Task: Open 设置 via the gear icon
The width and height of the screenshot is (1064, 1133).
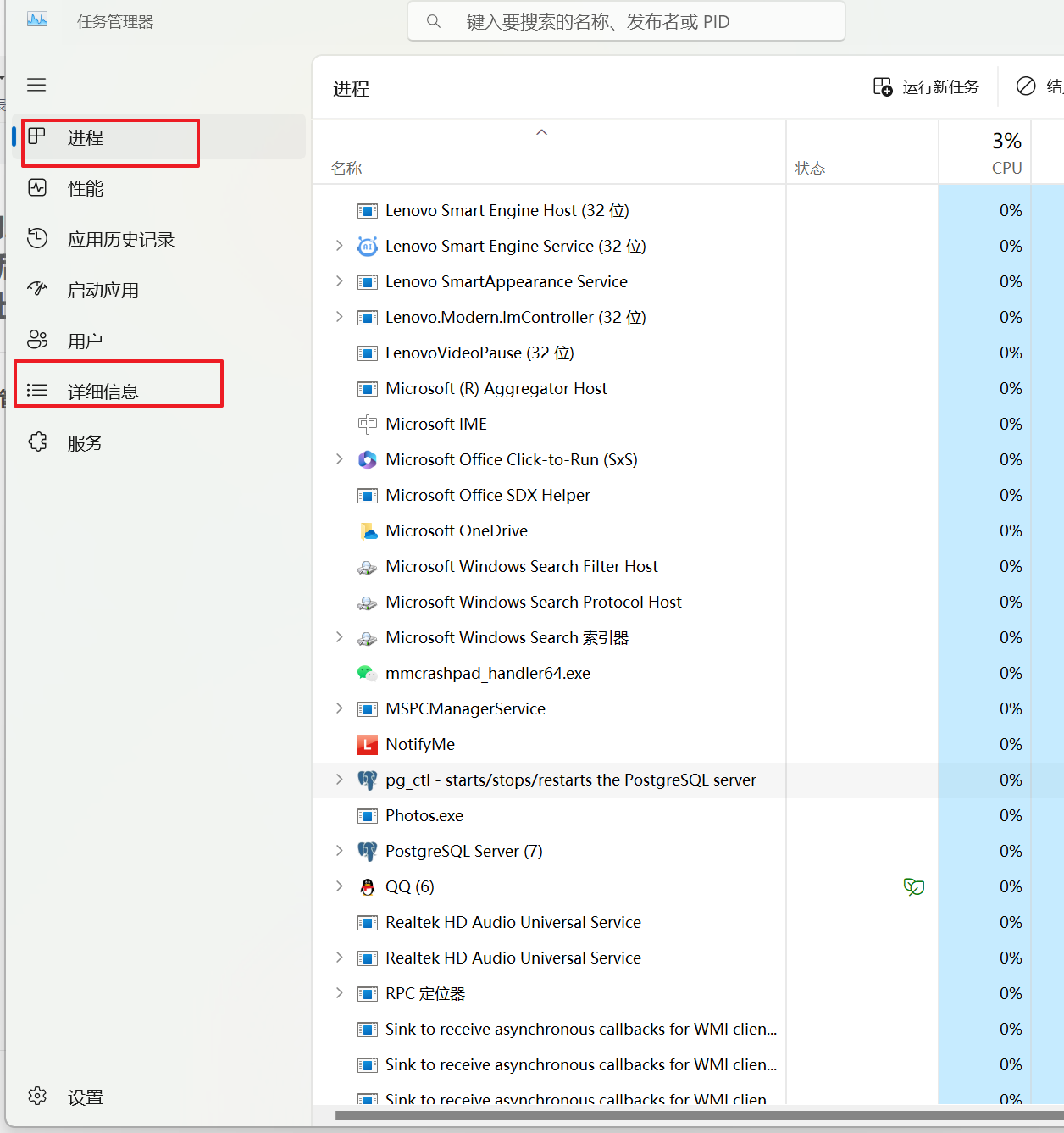Action: pyautogui.click(x=37, y=1096)
